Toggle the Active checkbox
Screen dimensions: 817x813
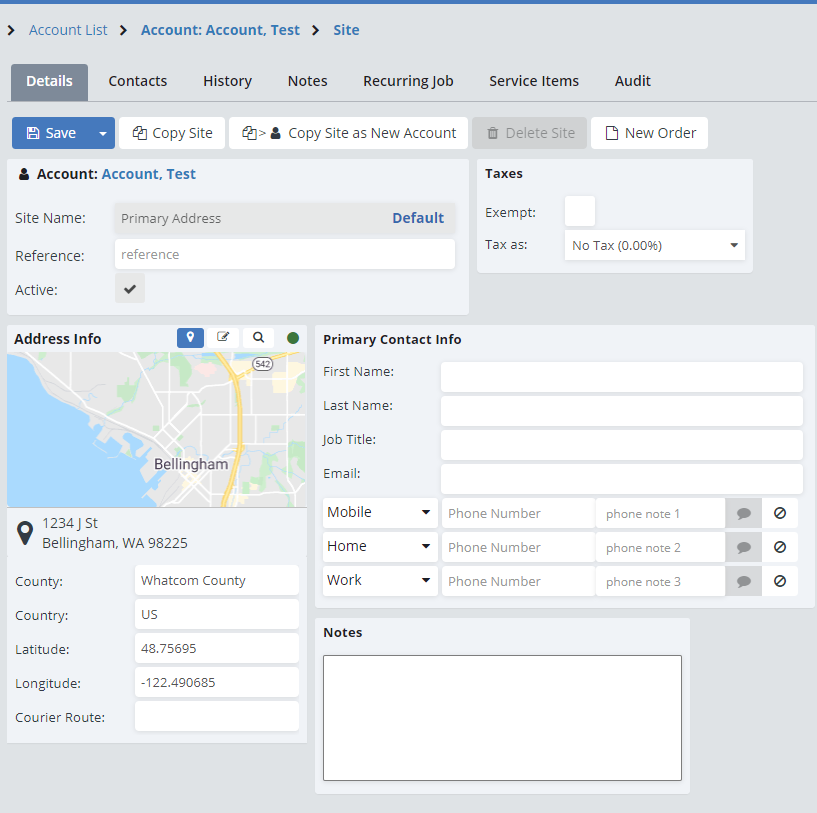click(x=130, y=289)
